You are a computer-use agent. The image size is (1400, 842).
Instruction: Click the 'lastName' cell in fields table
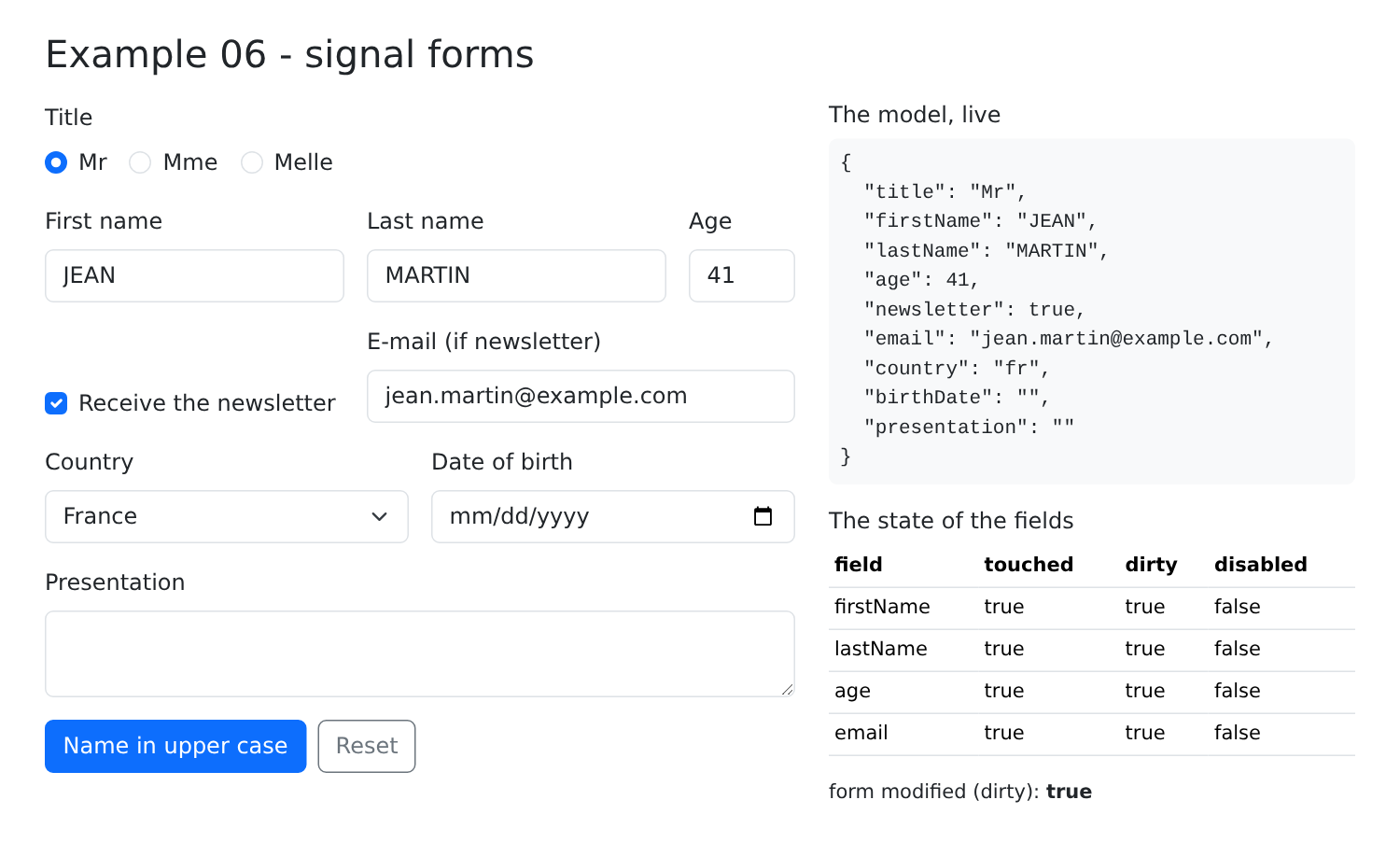[881, 649]
